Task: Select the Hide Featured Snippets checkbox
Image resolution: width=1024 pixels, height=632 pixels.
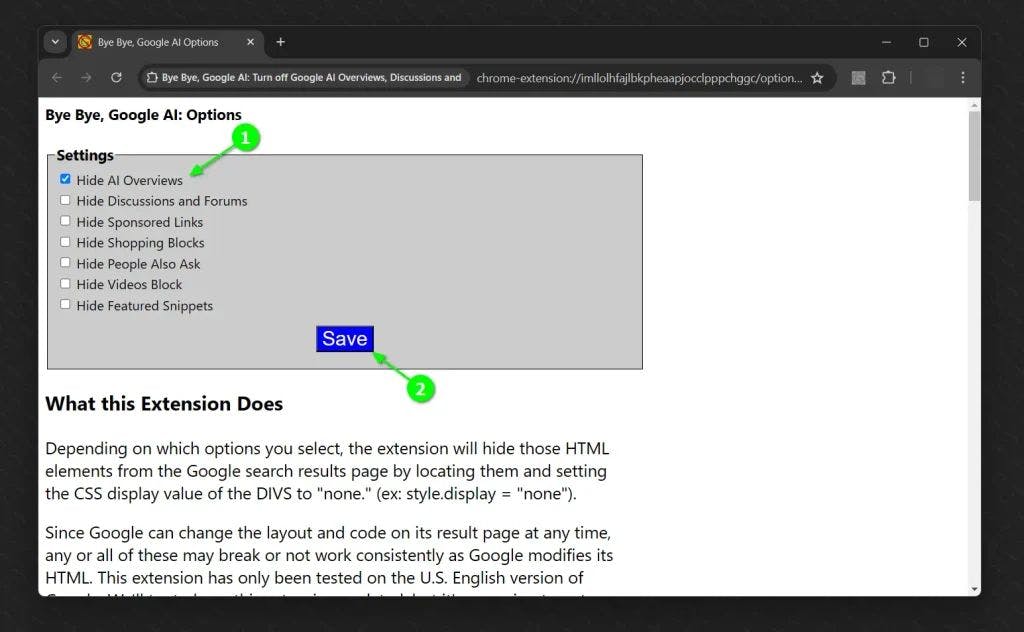Action: [65, 305]
